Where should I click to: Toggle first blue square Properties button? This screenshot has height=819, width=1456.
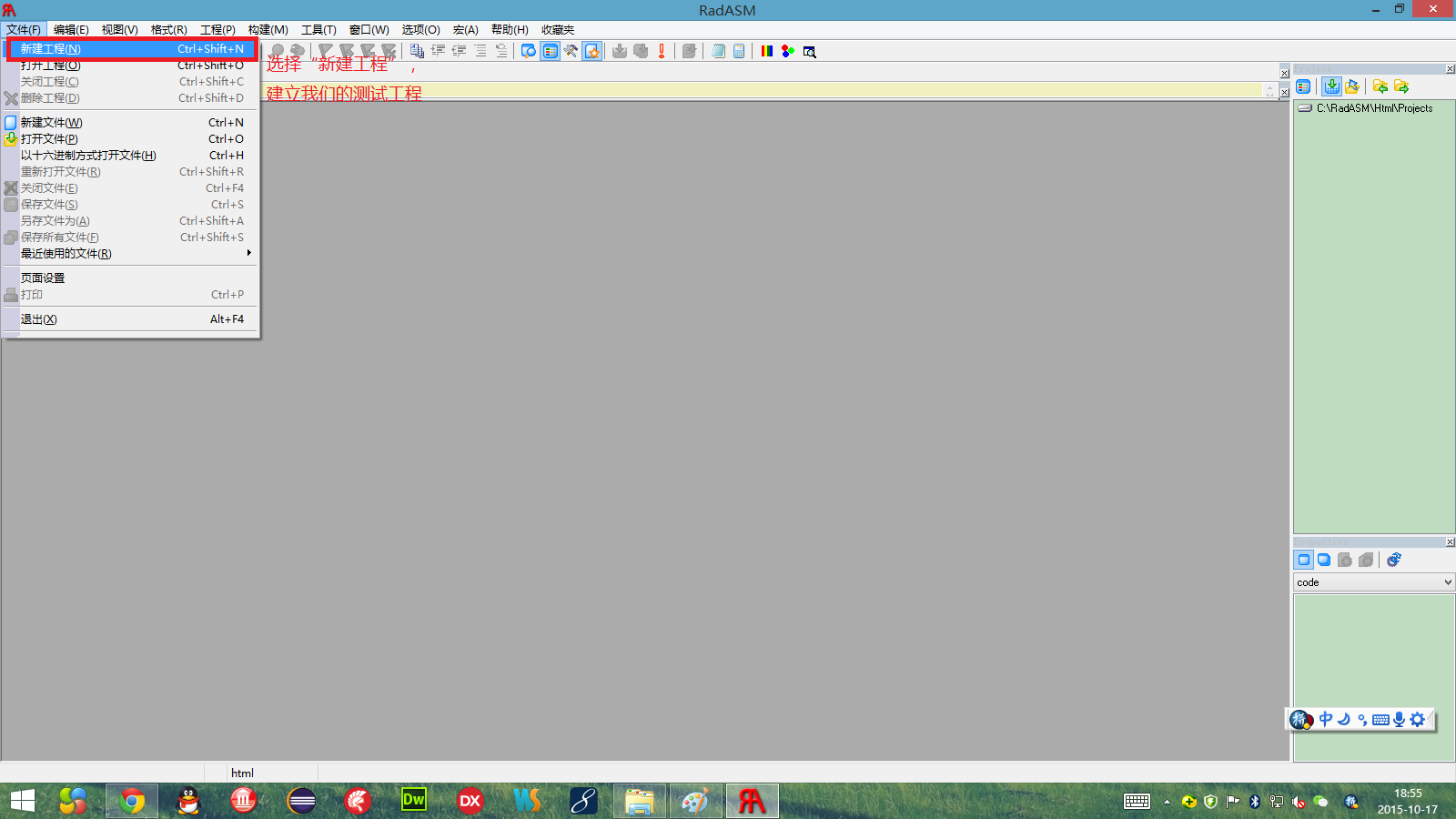click(1303, 560)
